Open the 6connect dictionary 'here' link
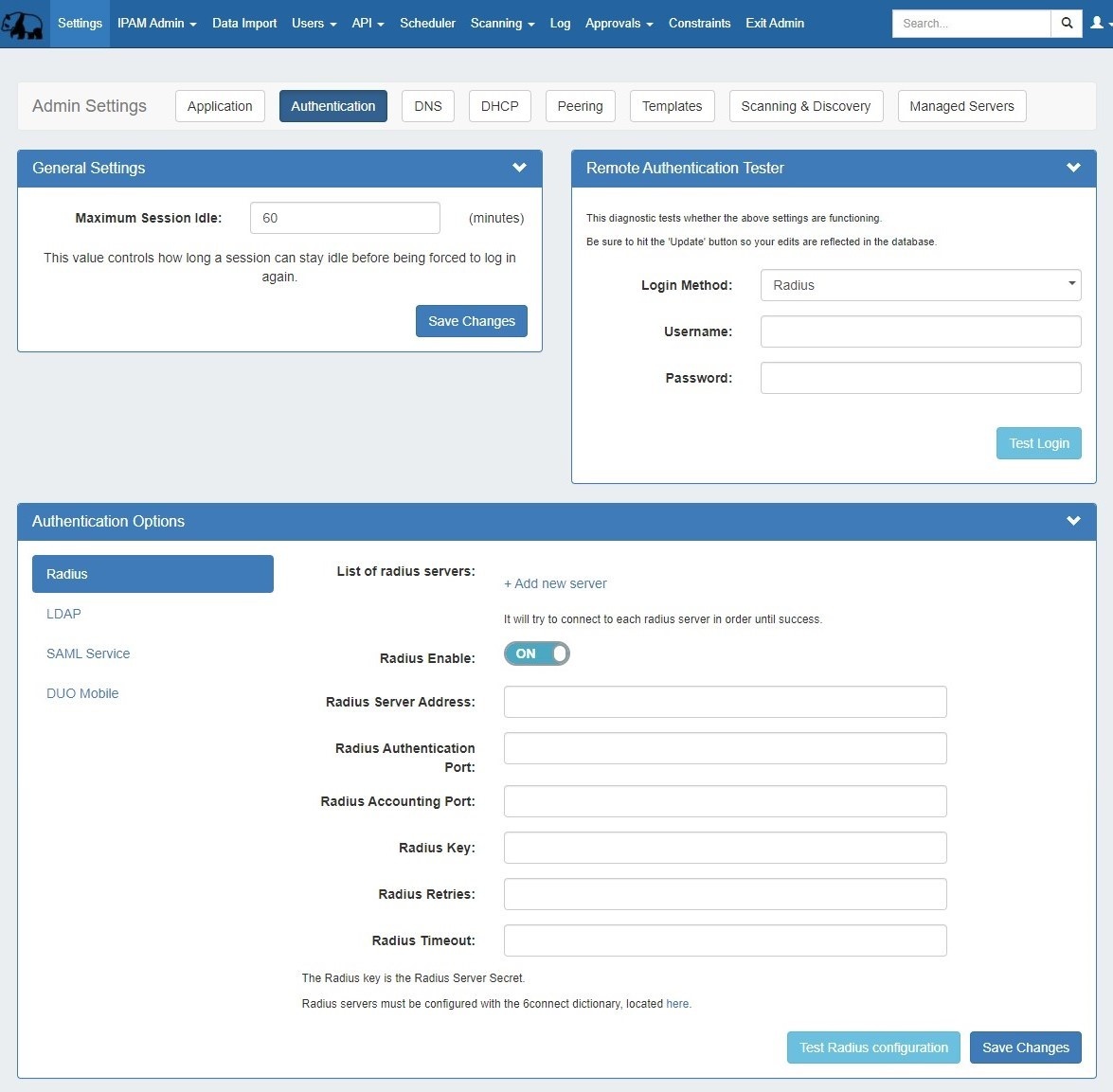This screenshot has height=1092, width=1113. [677, 1004]
